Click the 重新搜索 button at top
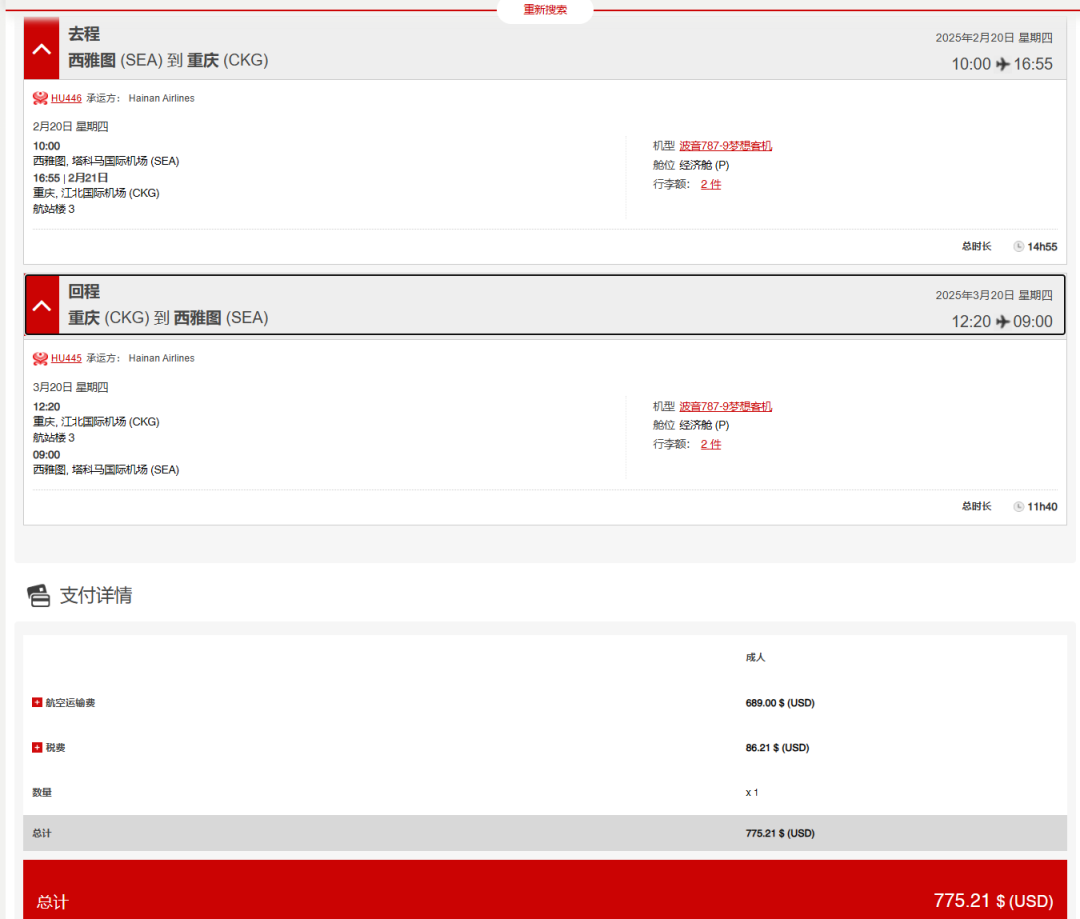This screenshot has width=1080, height=919. [545, 10]
